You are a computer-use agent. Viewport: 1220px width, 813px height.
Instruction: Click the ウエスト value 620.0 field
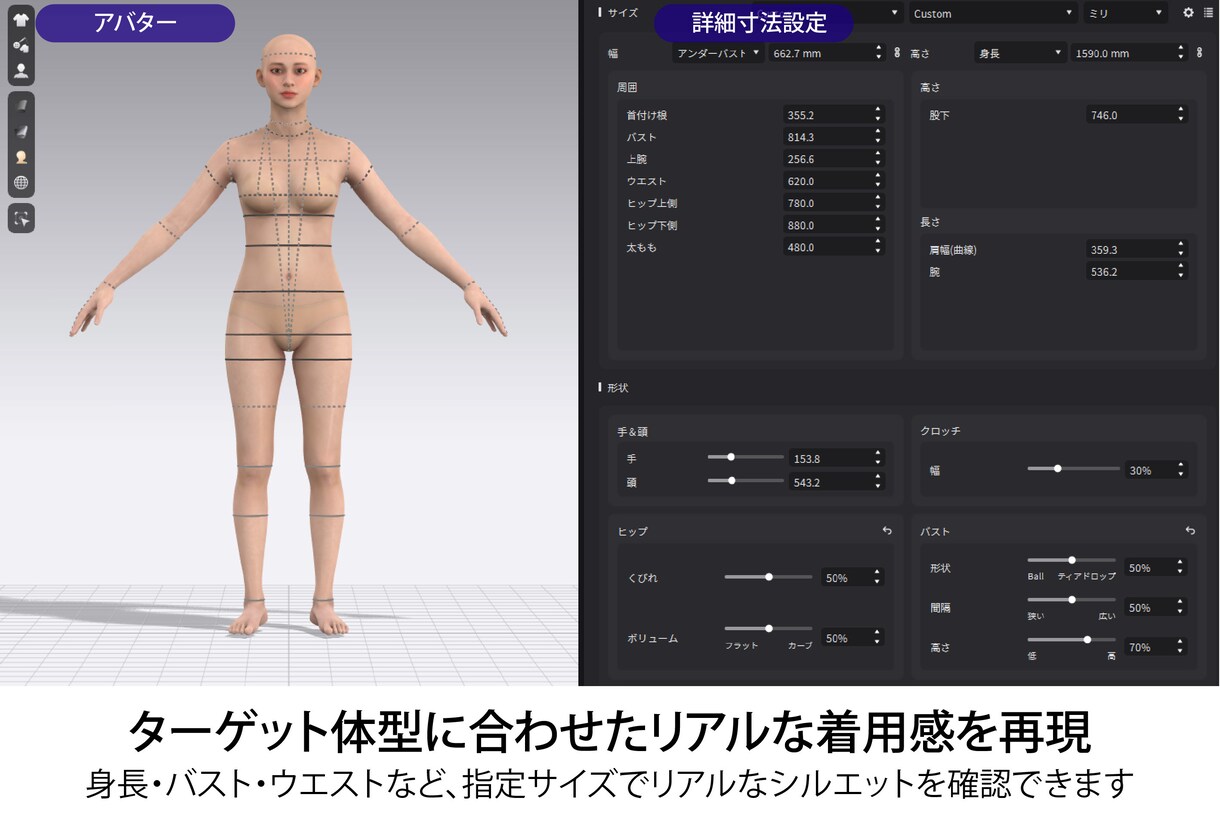pyautogui.click(x=833, y=181)
